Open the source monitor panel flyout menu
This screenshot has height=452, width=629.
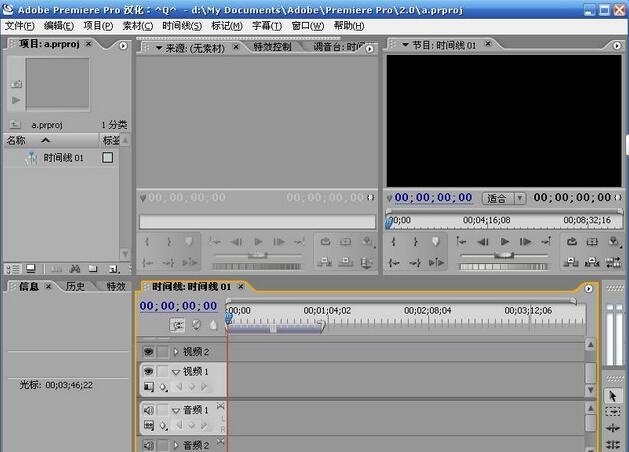369,49
